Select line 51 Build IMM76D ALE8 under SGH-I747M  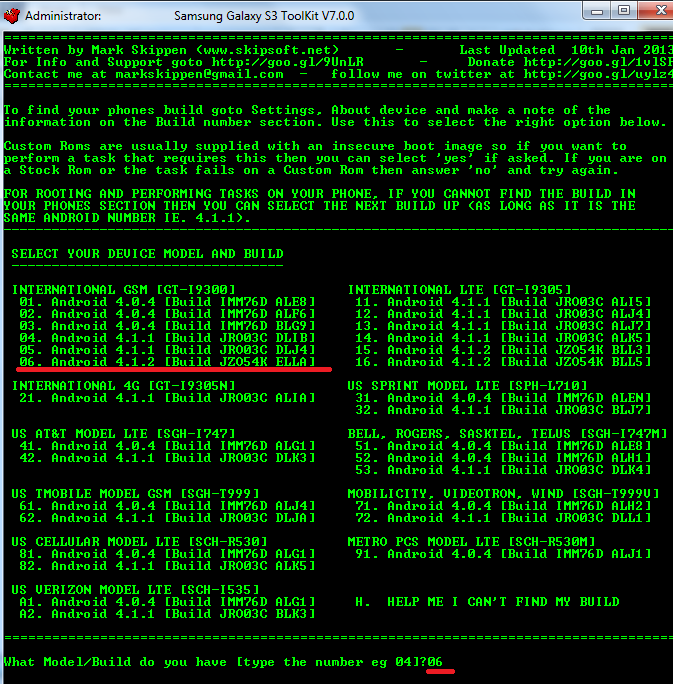(503, 446)
